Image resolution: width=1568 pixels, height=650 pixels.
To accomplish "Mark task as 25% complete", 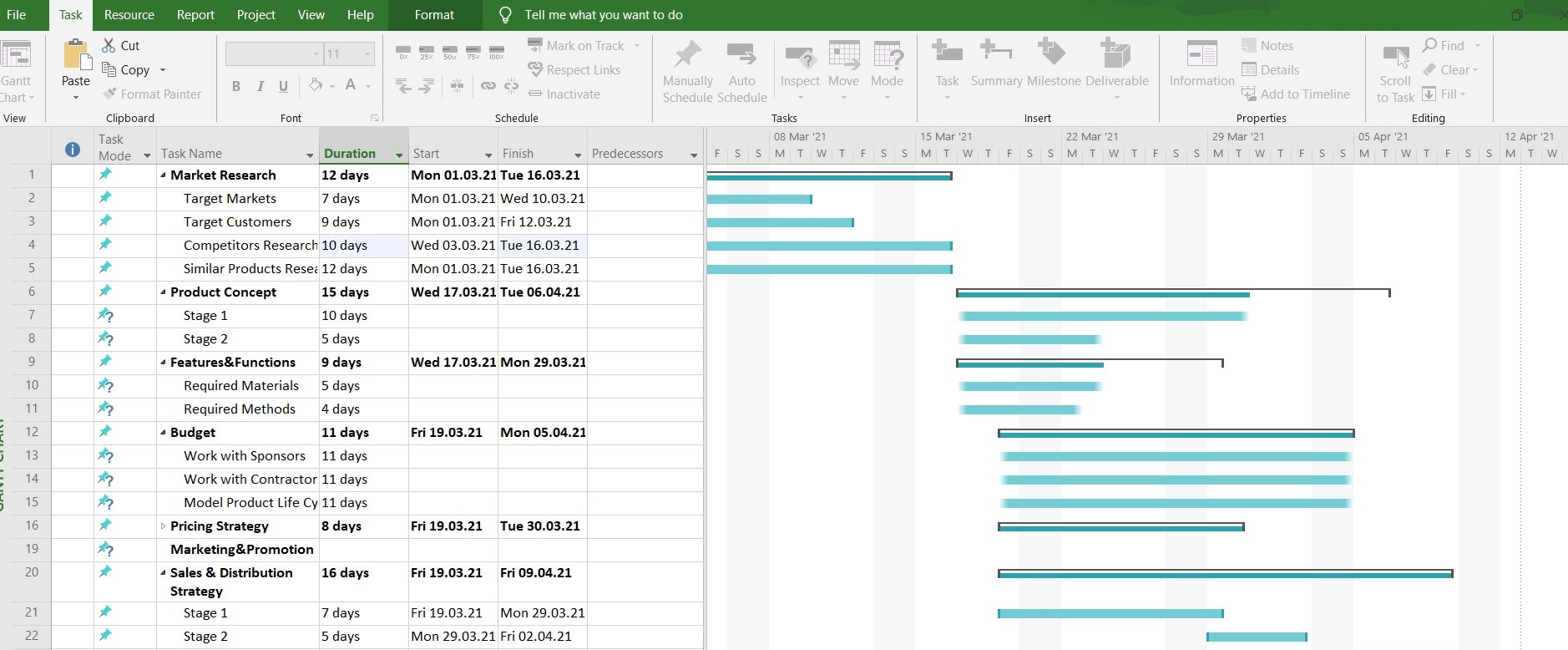I will pos(427,52).
